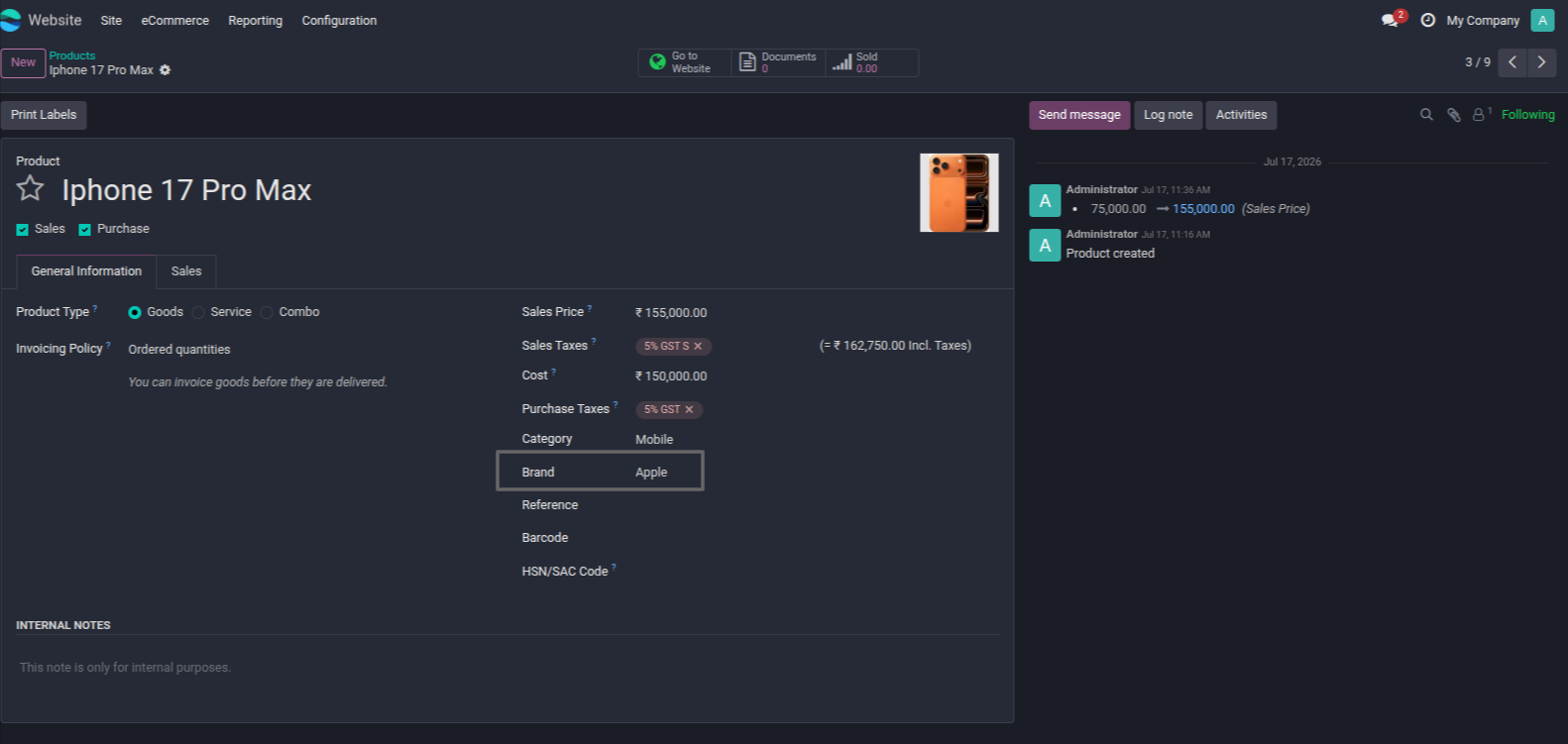
Task: Click the 3 / 9 record pager counter
Action: [1477, 62]
